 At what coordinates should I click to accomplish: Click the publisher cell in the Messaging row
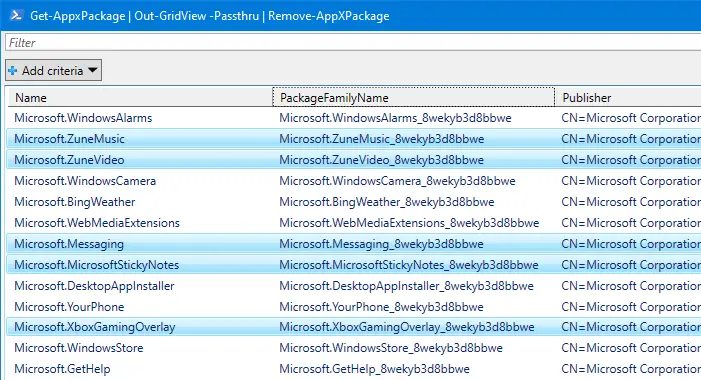click(x=631, y=244)
